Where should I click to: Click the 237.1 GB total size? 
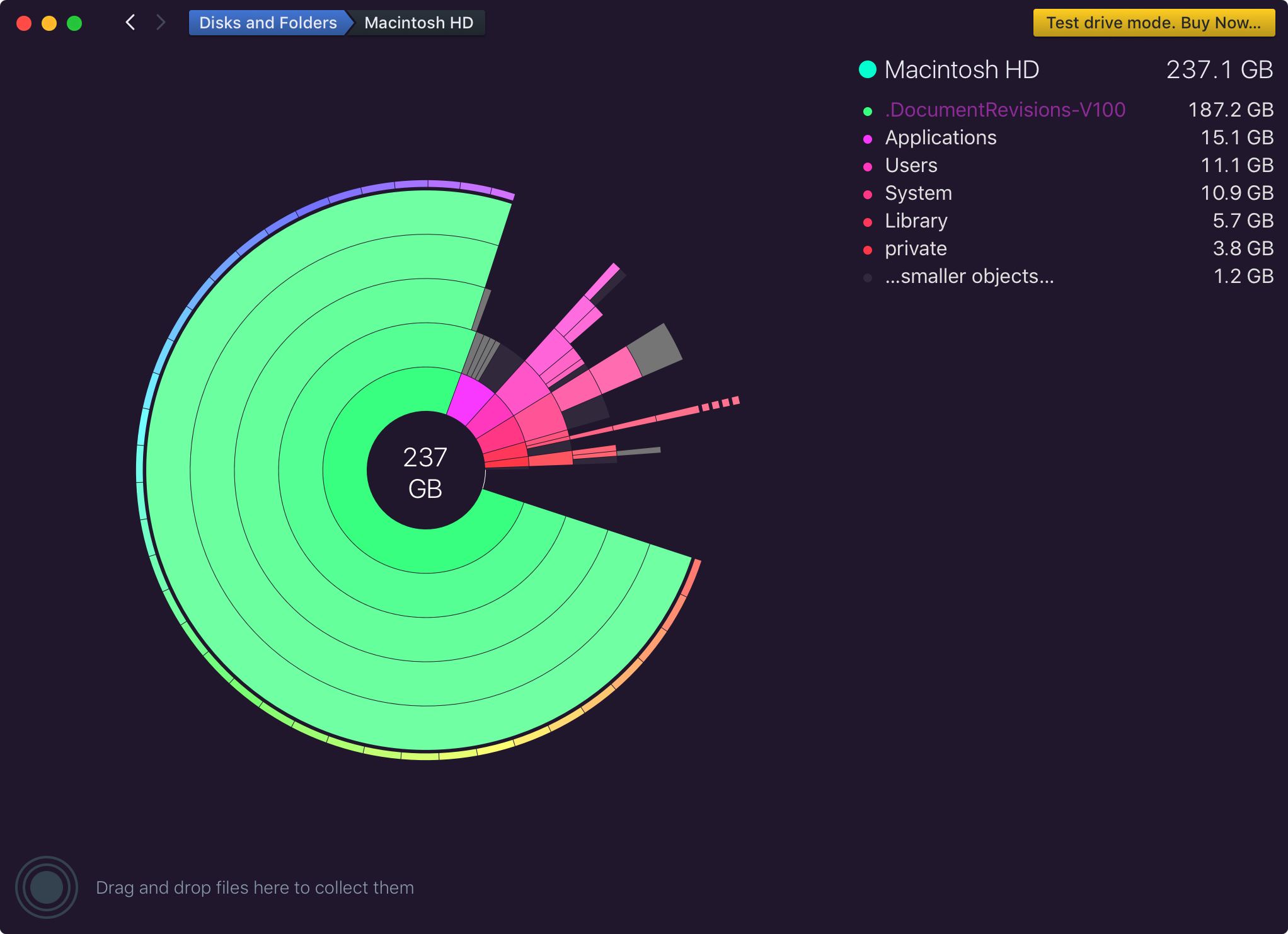pyautogui.click(x=1219, y=69)
